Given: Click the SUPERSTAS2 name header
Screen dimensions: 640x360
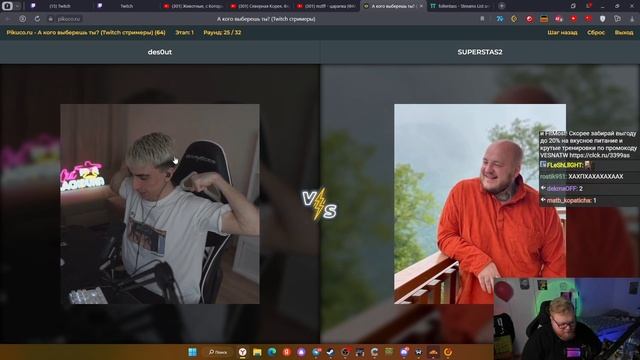Looking at the screenshot, I should pyautogui.click(x=480, y=52).
